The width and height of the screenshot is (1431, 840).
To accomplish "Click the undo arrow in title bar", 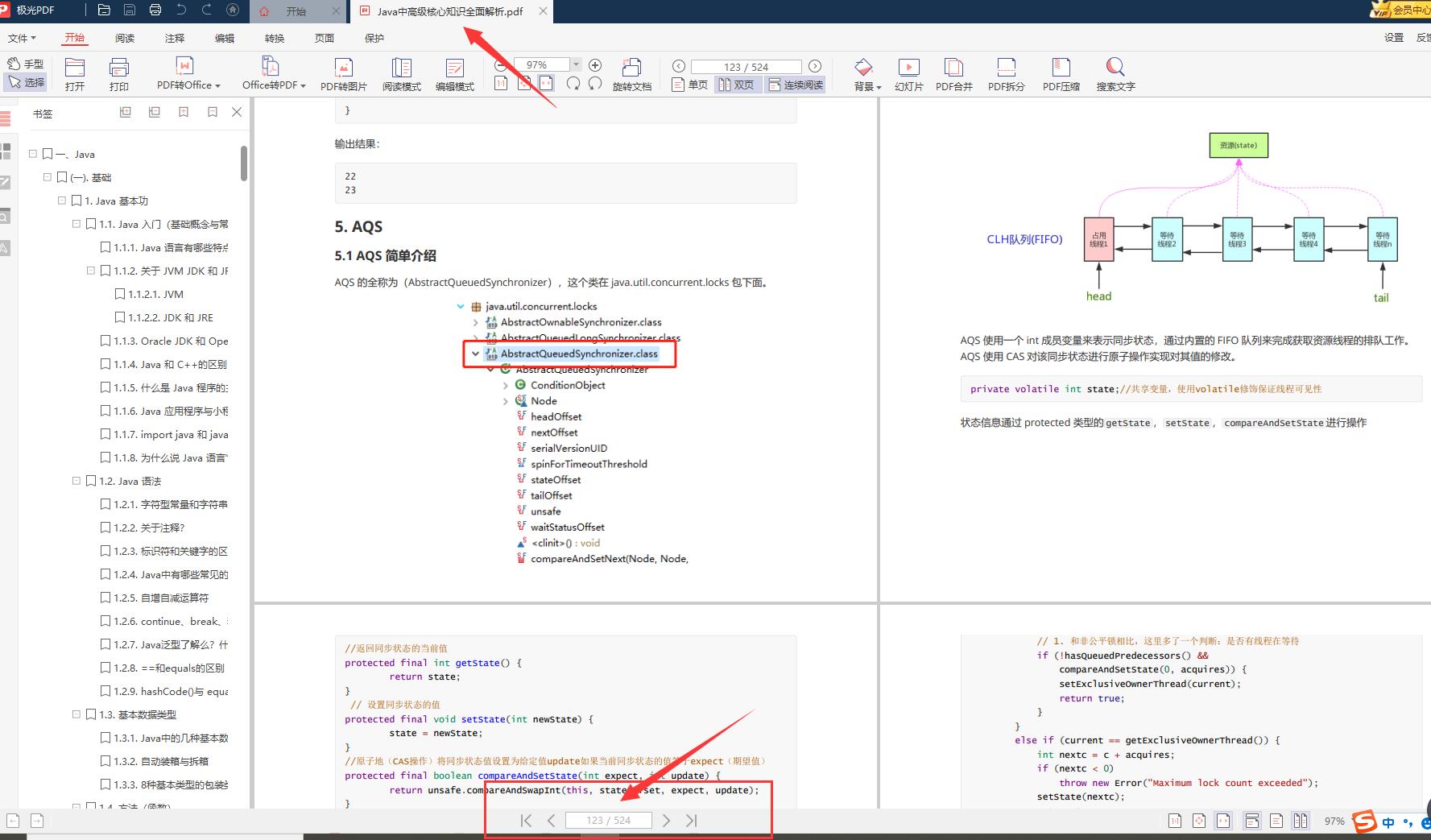I will (181, 10).
